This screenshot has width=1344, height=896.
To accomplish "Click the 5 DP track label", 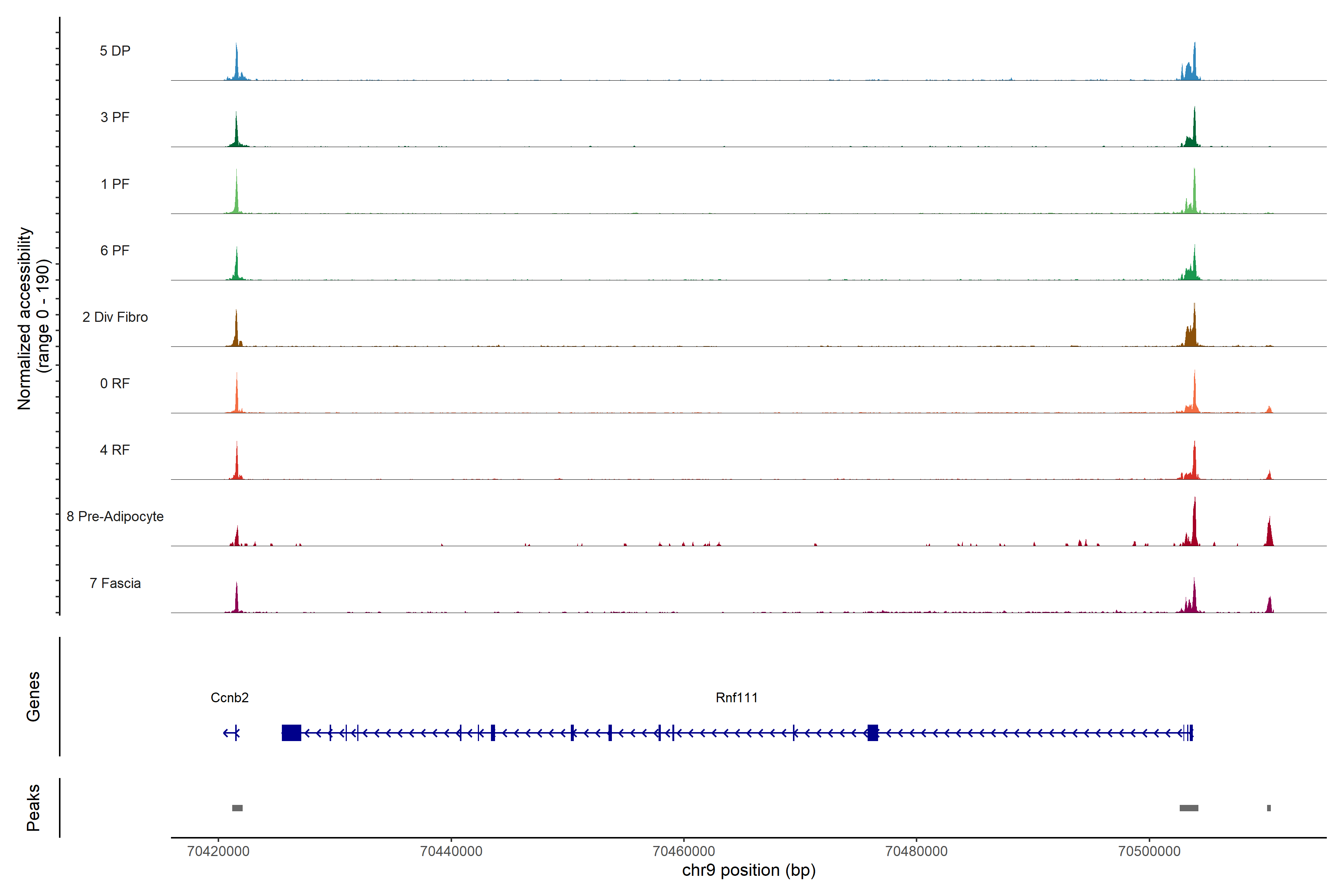I will 115,51.
